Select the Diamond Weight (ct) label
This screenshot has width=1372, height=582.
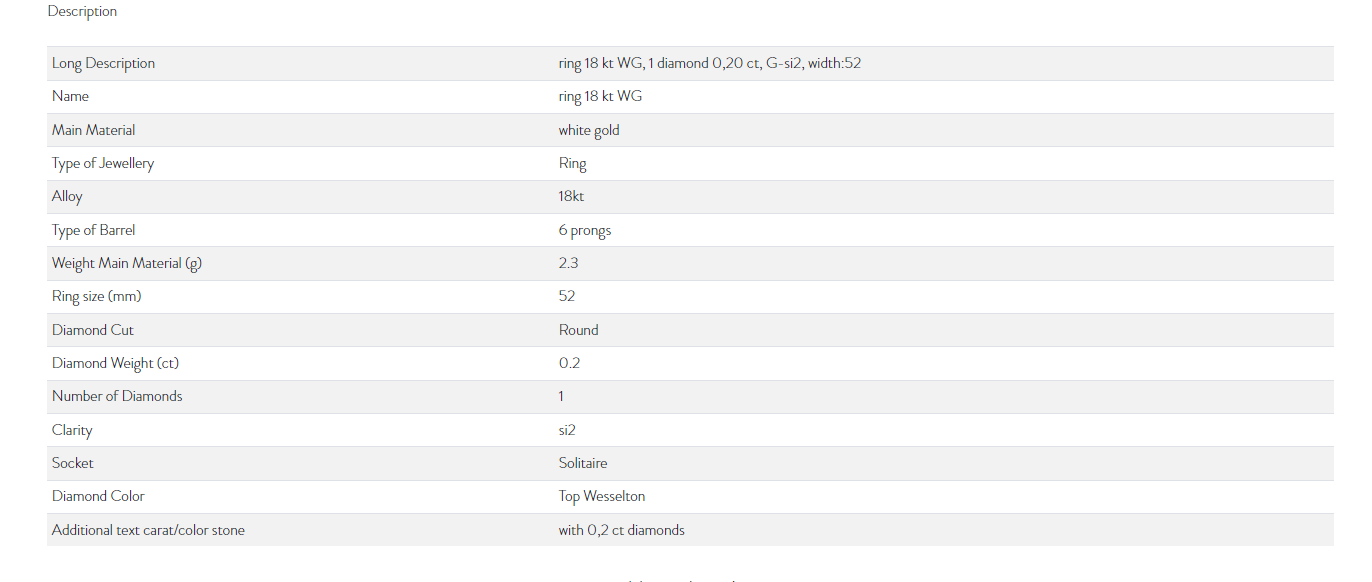[115, 363]
